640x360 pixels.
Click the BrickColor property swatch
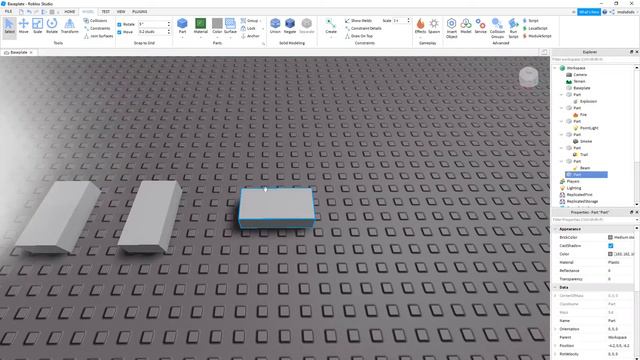611,237
